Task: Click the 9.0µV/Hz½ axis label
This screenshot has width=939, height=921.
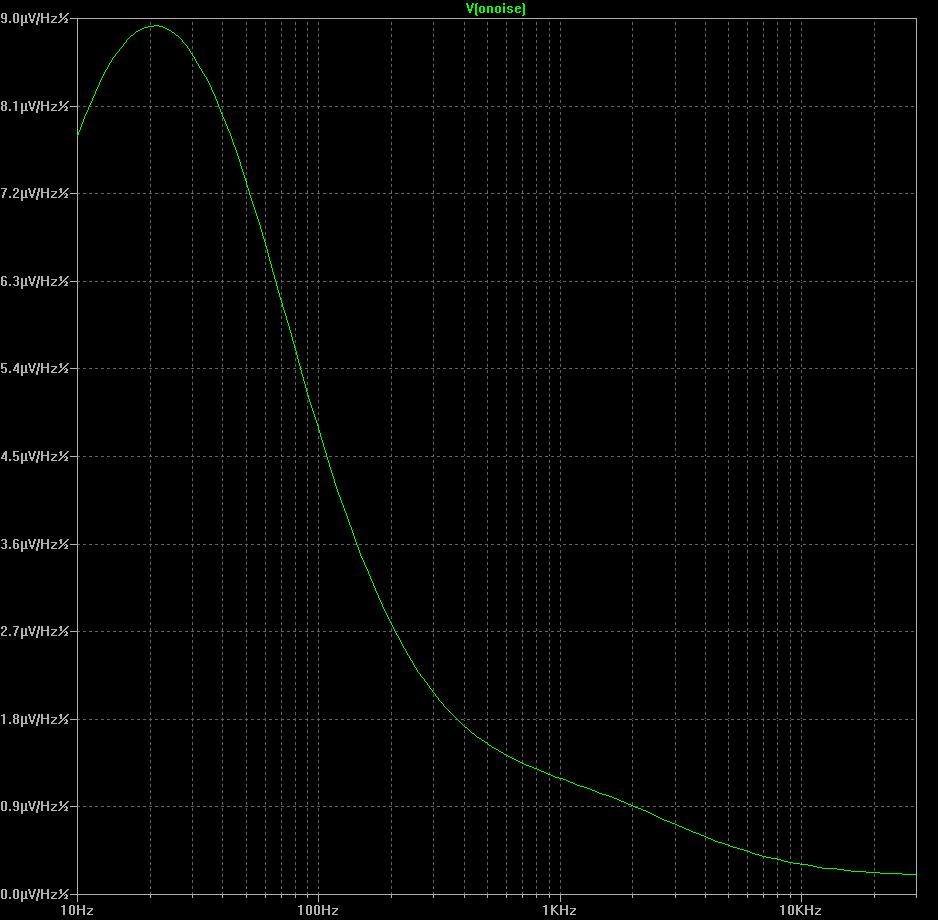Action: 35,19
